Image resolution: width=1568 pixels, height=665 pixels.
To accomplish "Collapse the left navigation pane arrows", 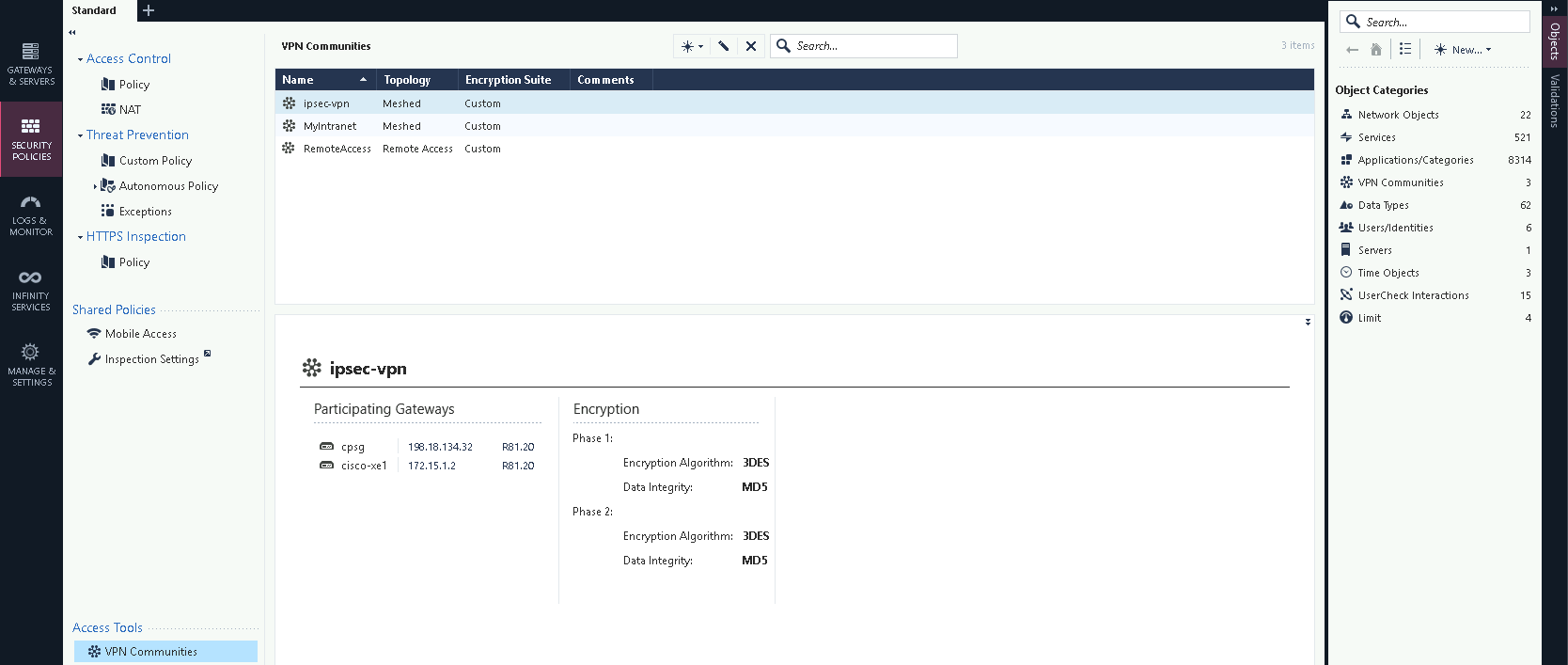I will [x=72, y=32].
